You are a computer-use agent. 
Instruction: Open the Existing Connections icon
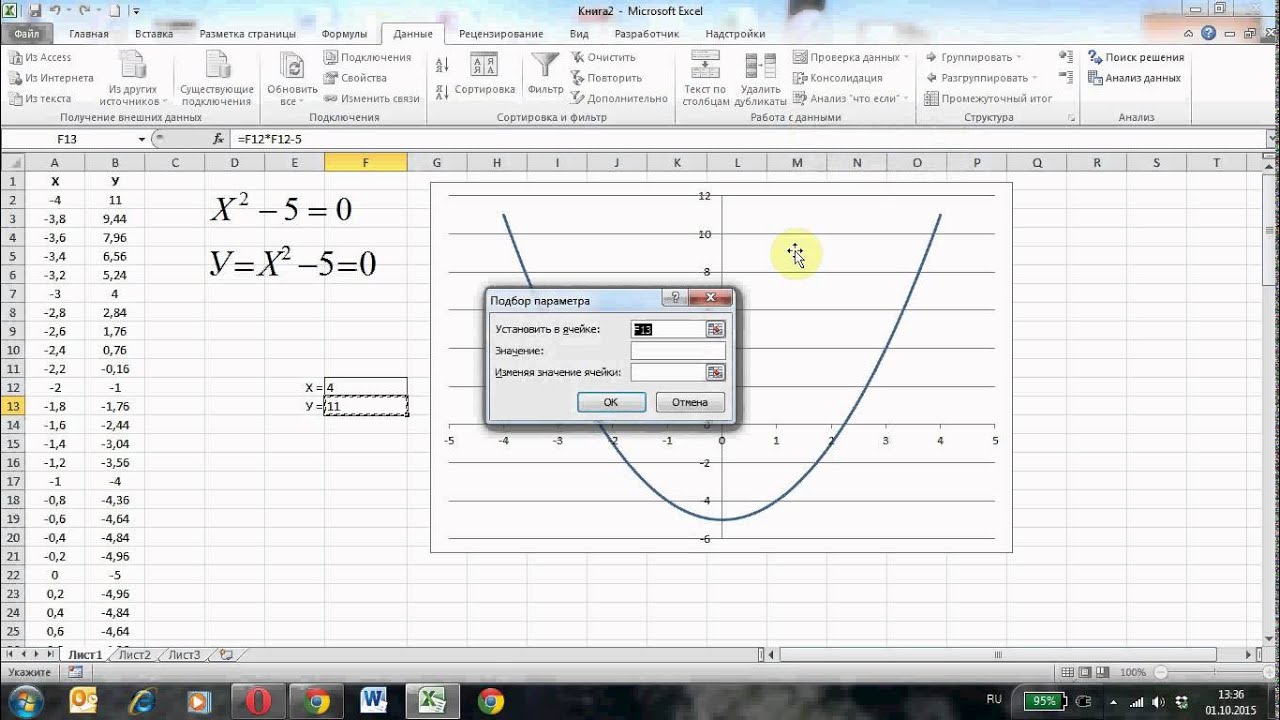pos(217,67)
